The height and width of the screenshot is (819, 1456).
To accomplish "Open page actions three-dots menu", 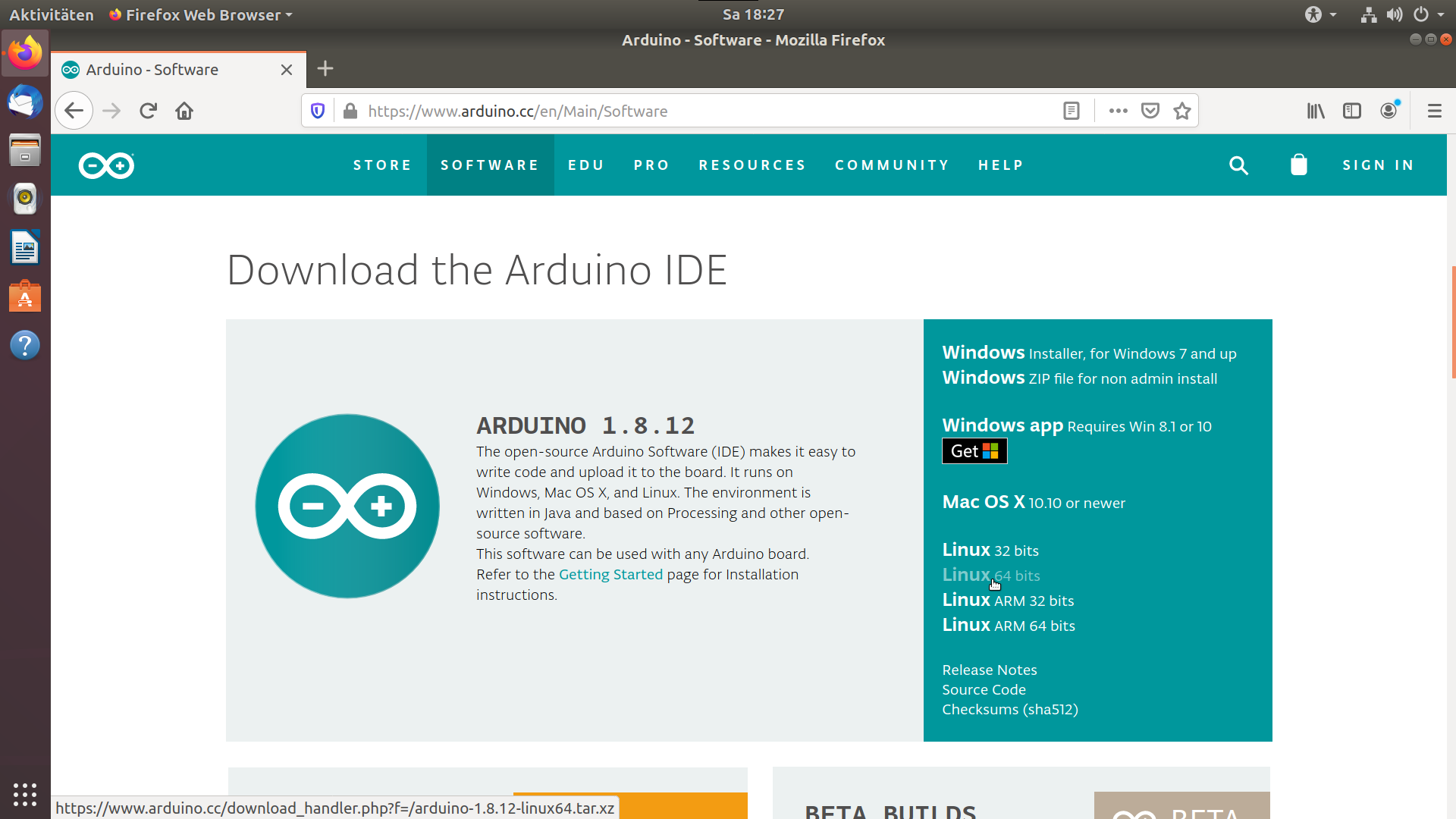I will pos(1118,111).
